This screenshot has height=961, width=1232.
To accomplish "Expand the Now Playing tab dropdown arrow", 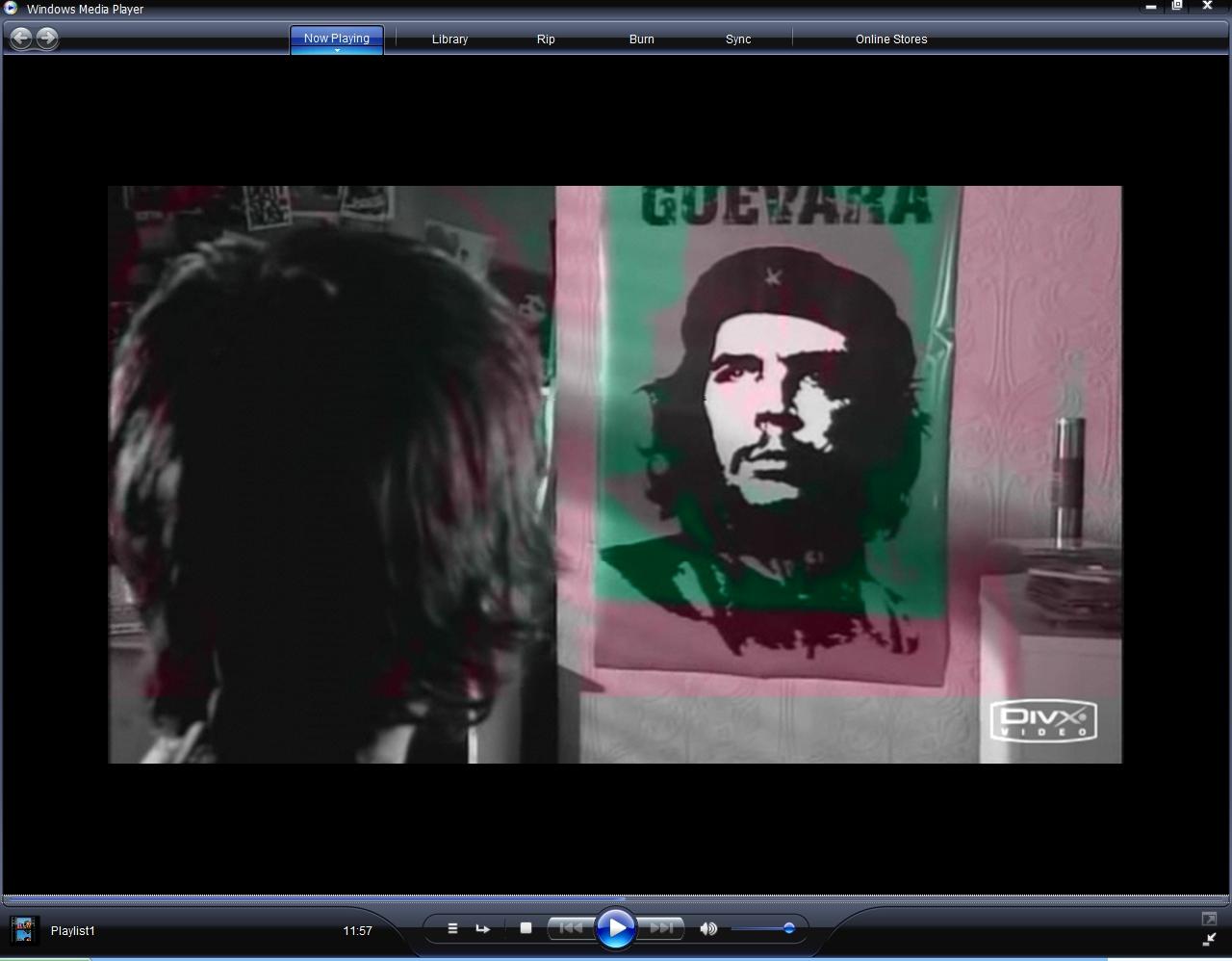I will pos(337,50).
